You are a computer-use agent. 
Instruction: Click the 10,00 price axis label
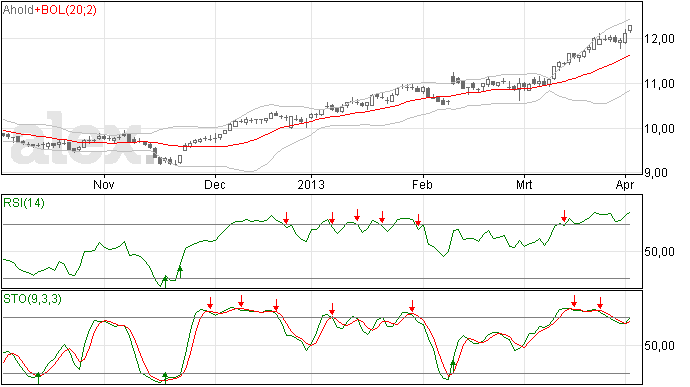pos(659,129)
